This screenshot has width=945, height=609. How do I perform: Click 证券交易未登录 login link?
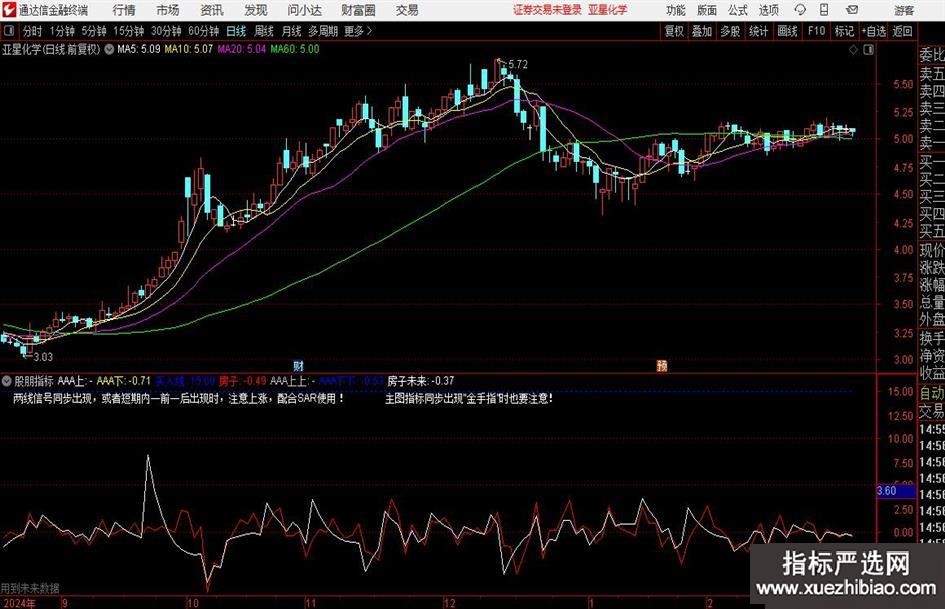click(x=547, y=10)
